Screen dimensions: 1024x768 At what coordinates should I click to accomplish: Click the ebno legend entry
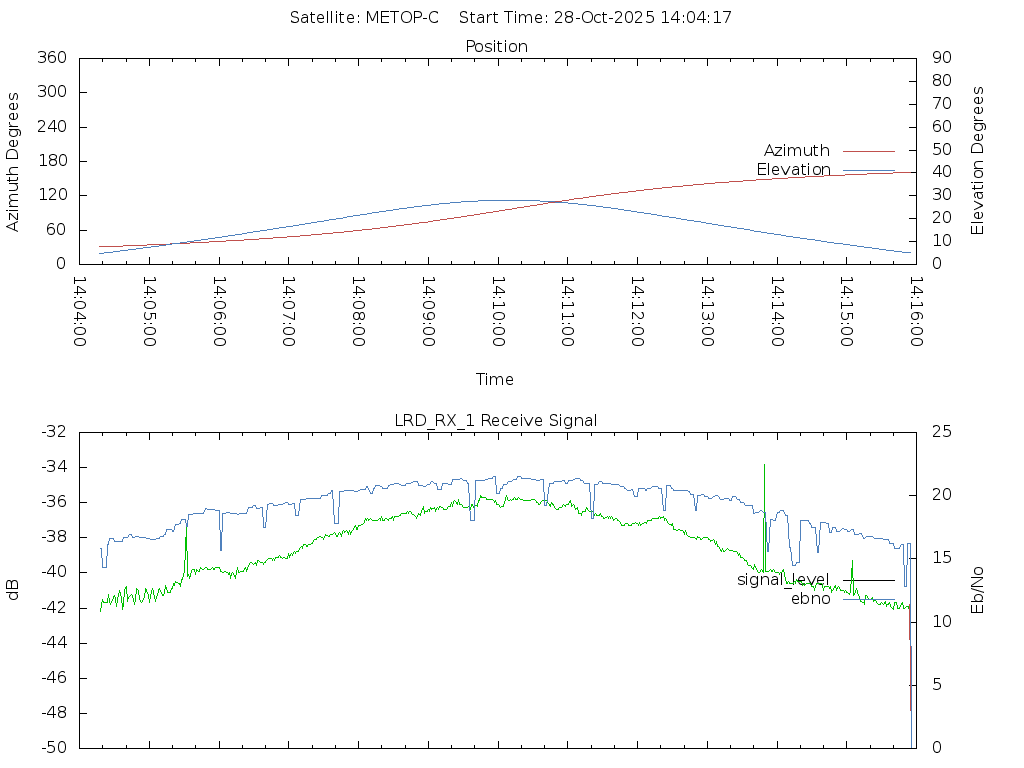tap(810, 599)
